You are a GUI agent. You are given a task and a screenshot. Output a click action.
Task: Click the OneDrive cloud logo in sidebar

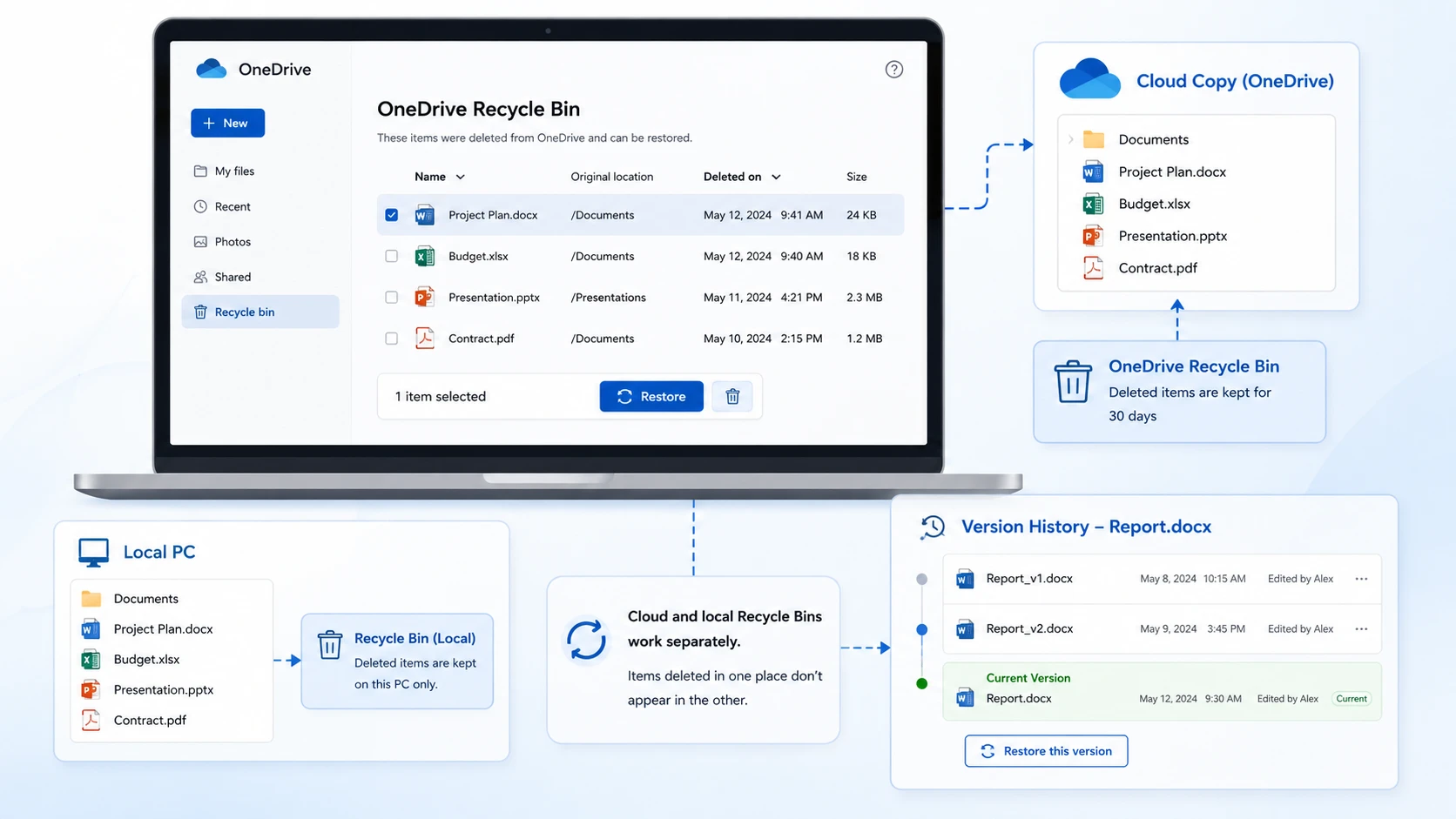pos(211,69)
